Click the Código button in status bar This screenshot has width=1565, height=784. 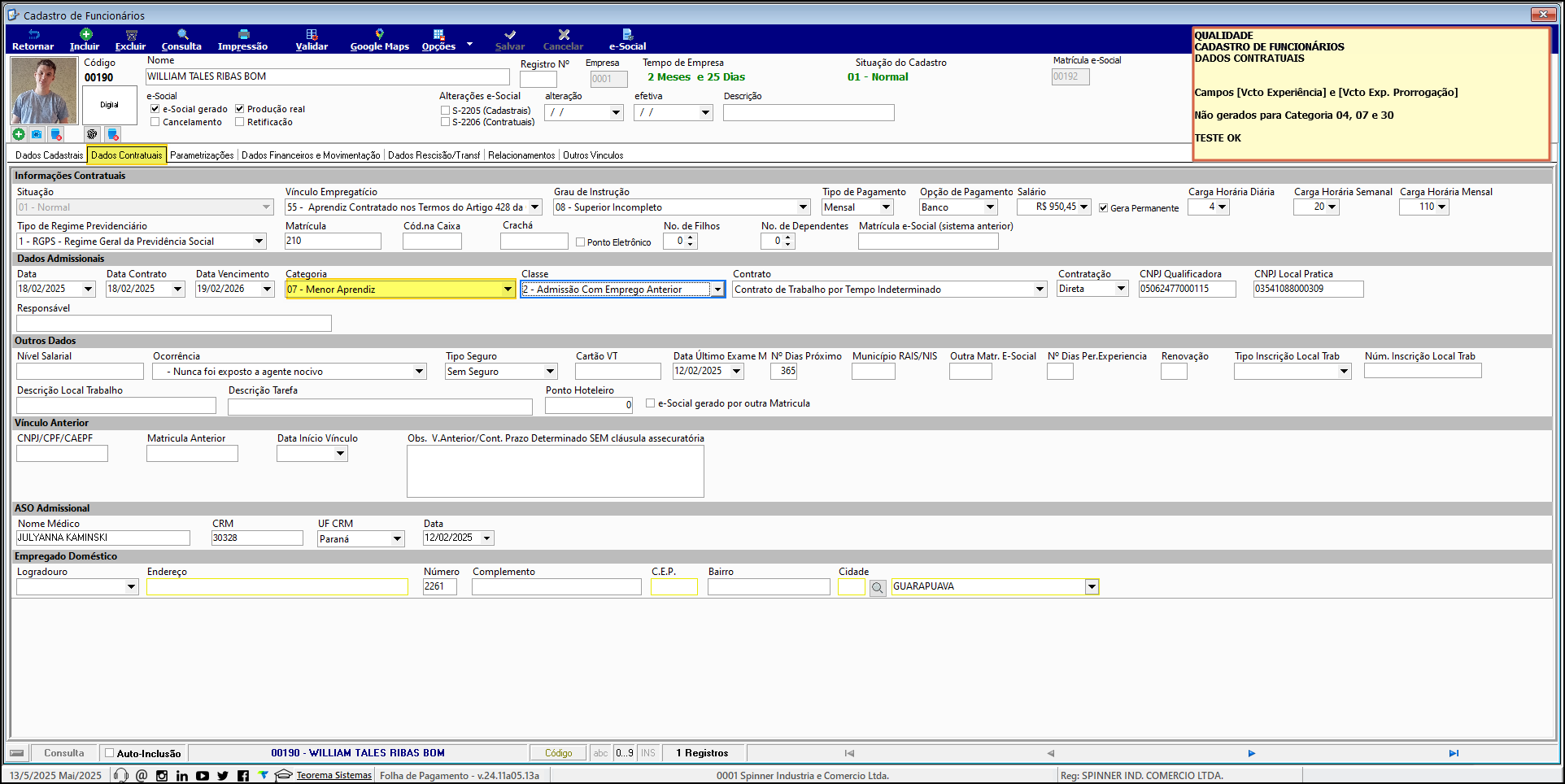click(558, 753)
